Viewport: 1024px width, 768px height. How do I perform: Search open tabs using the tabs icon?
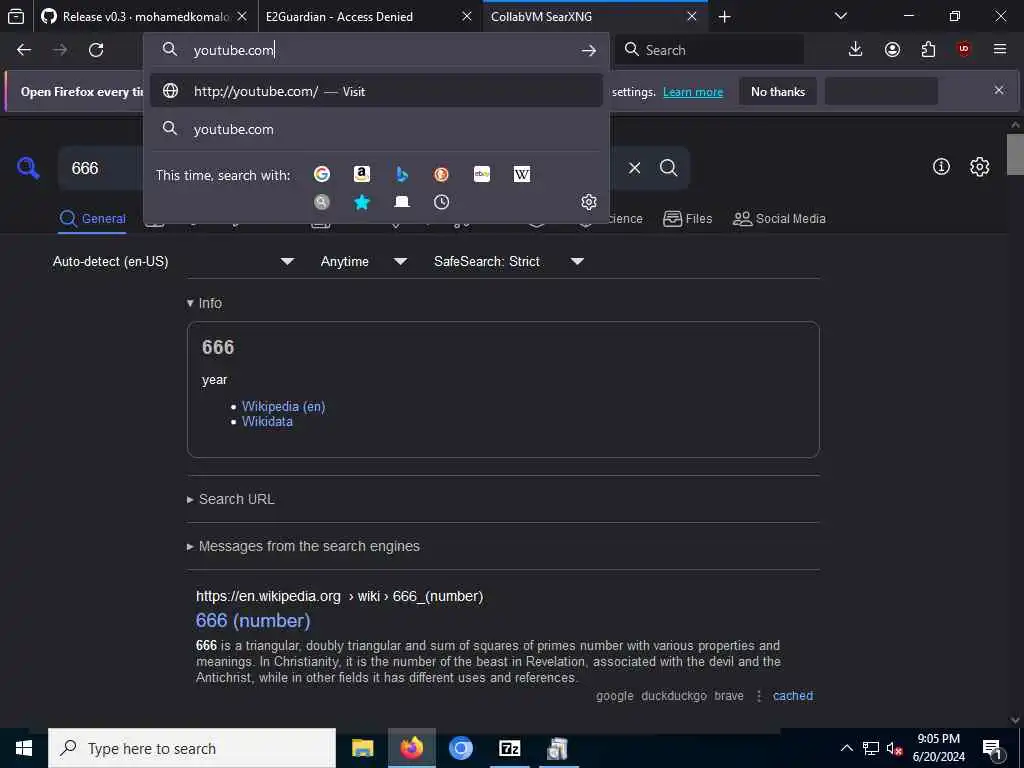tap(402, 202)
